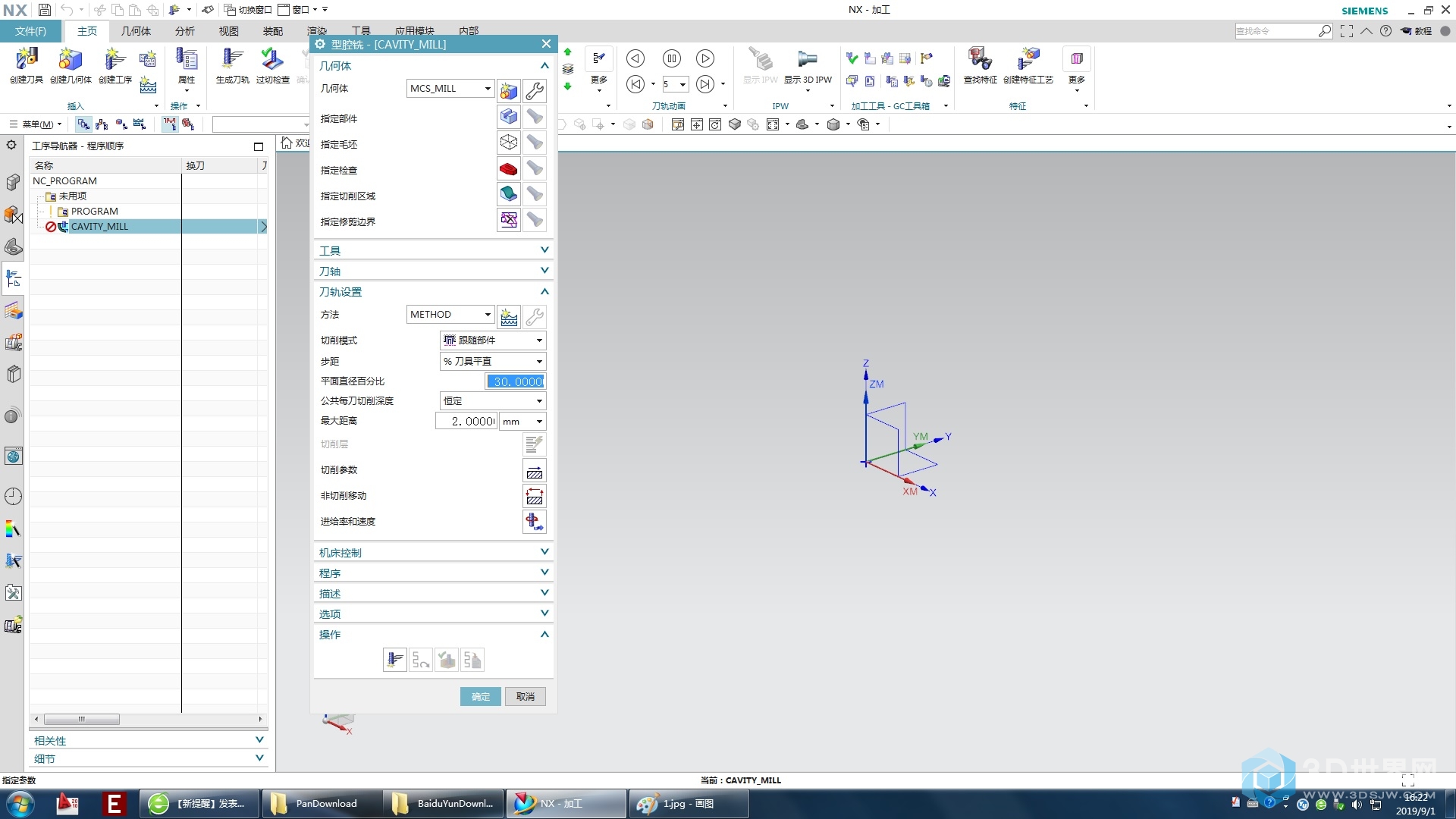Click the Flat Diameter Percent field
Screen dimensions: 1456x819
(x=516, y=381)
